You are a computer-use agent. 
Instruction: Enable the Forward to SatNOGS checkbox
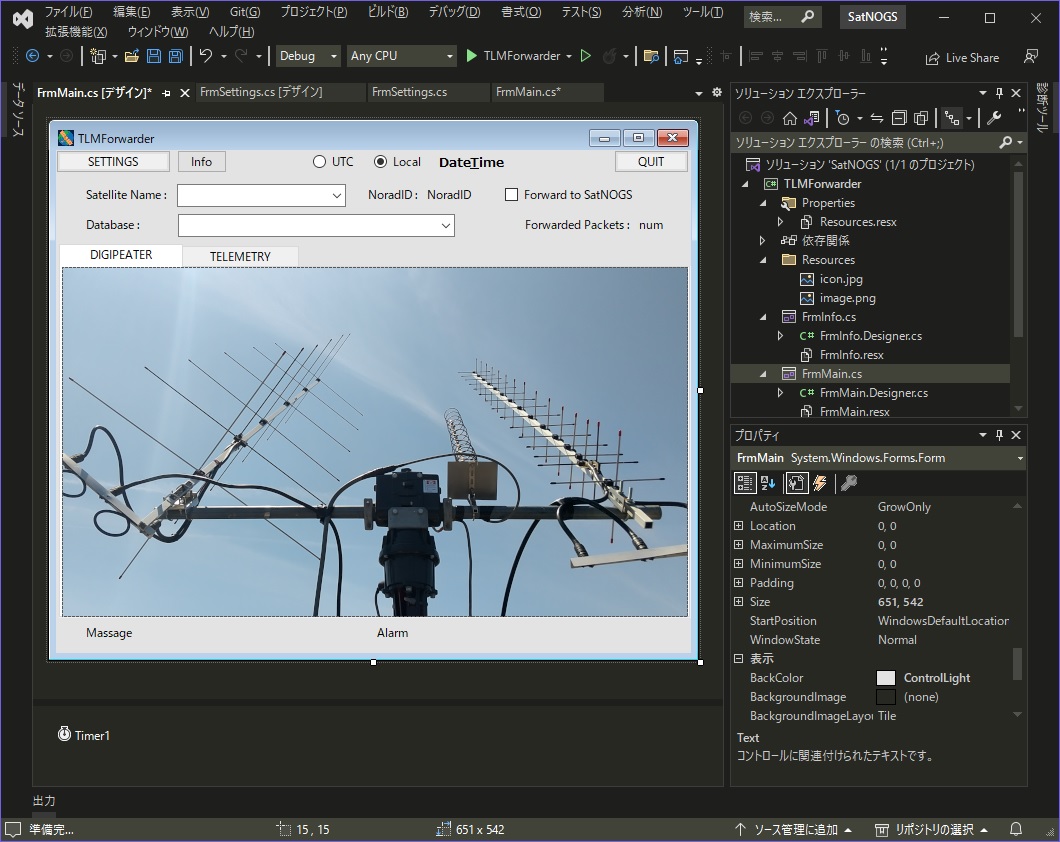click(x=512, y=195)
